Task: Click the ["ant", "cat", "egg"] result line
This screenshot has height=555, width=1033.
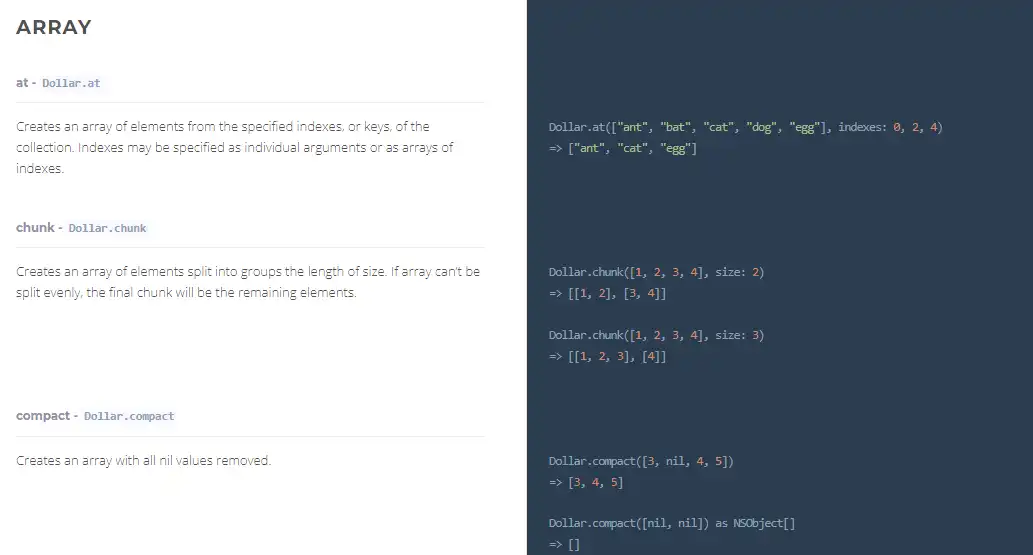Action: pos(622,148)
